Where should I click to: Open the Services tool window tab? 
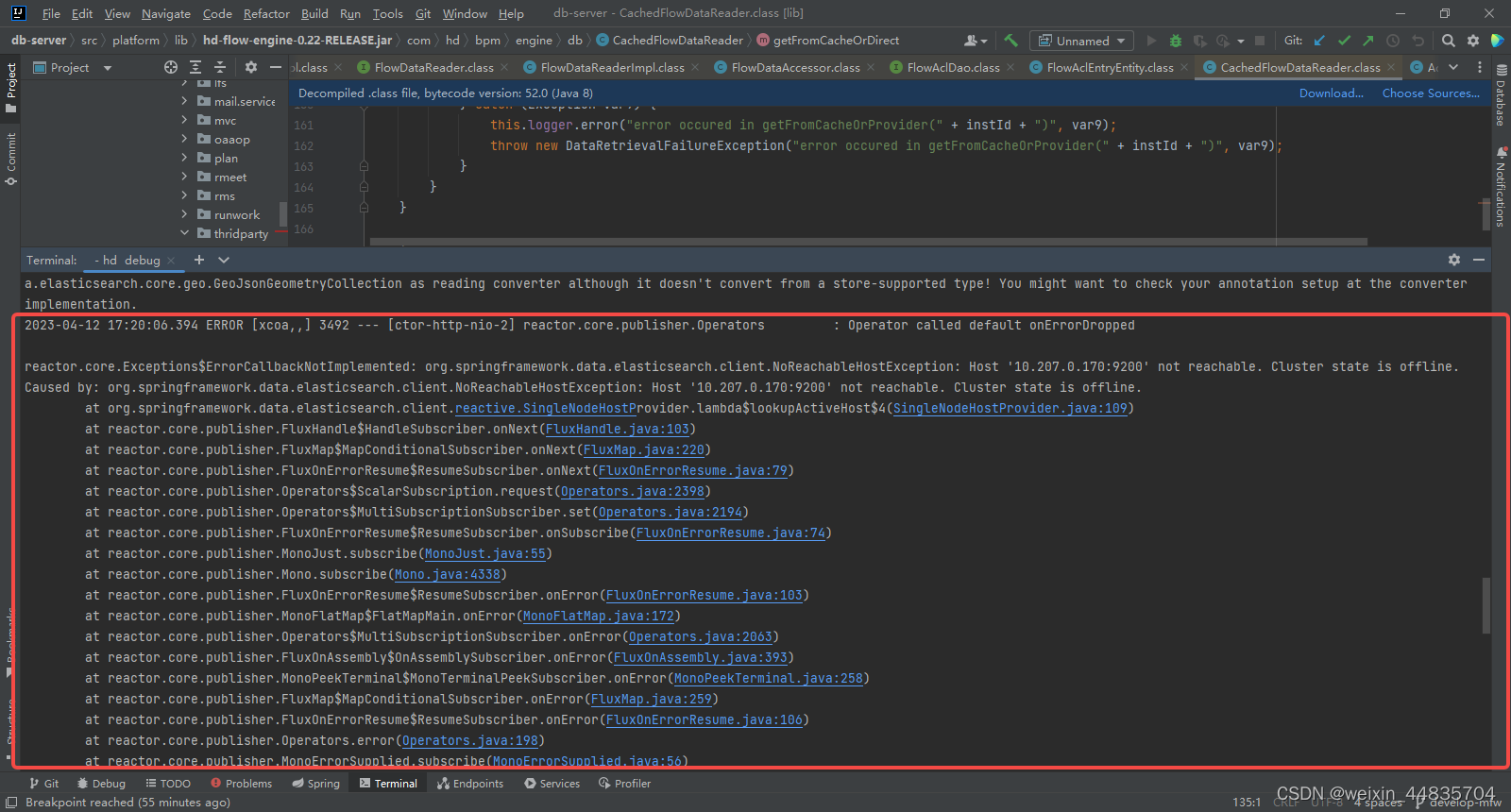(552, 784)
